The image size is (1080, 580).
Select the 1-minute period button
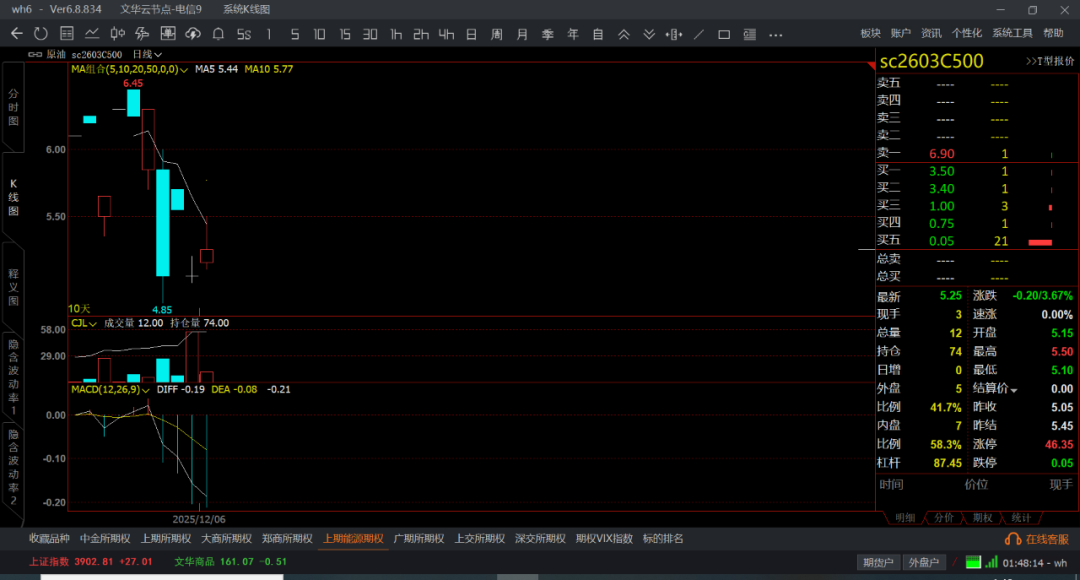269,34
